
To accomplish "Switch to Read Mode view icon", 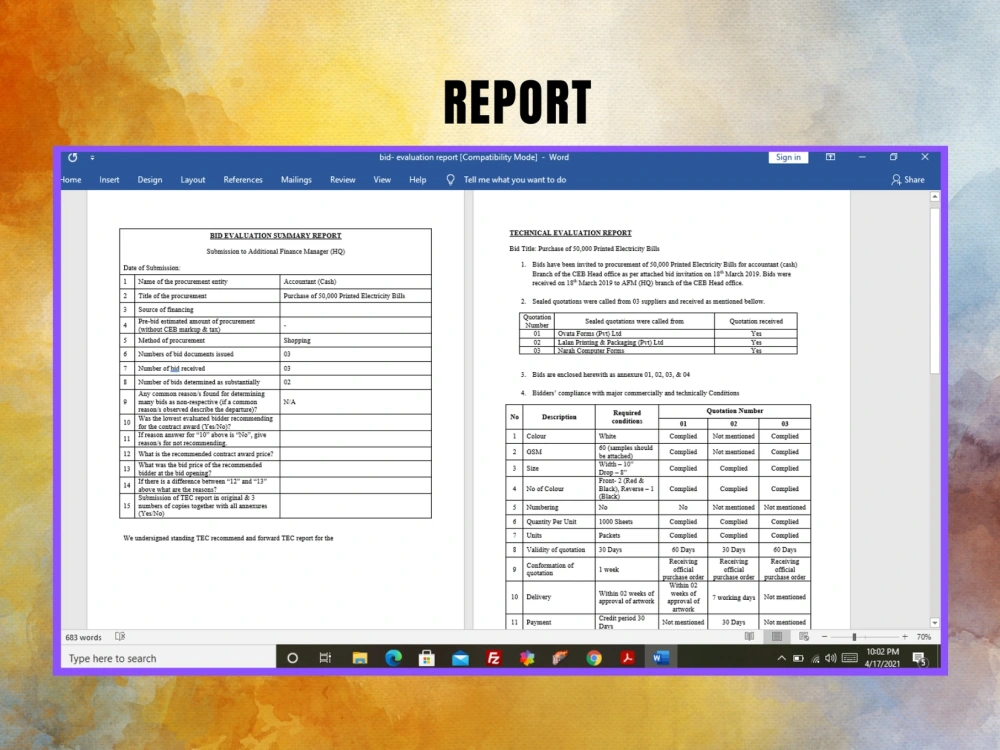I will click(749, 636).
